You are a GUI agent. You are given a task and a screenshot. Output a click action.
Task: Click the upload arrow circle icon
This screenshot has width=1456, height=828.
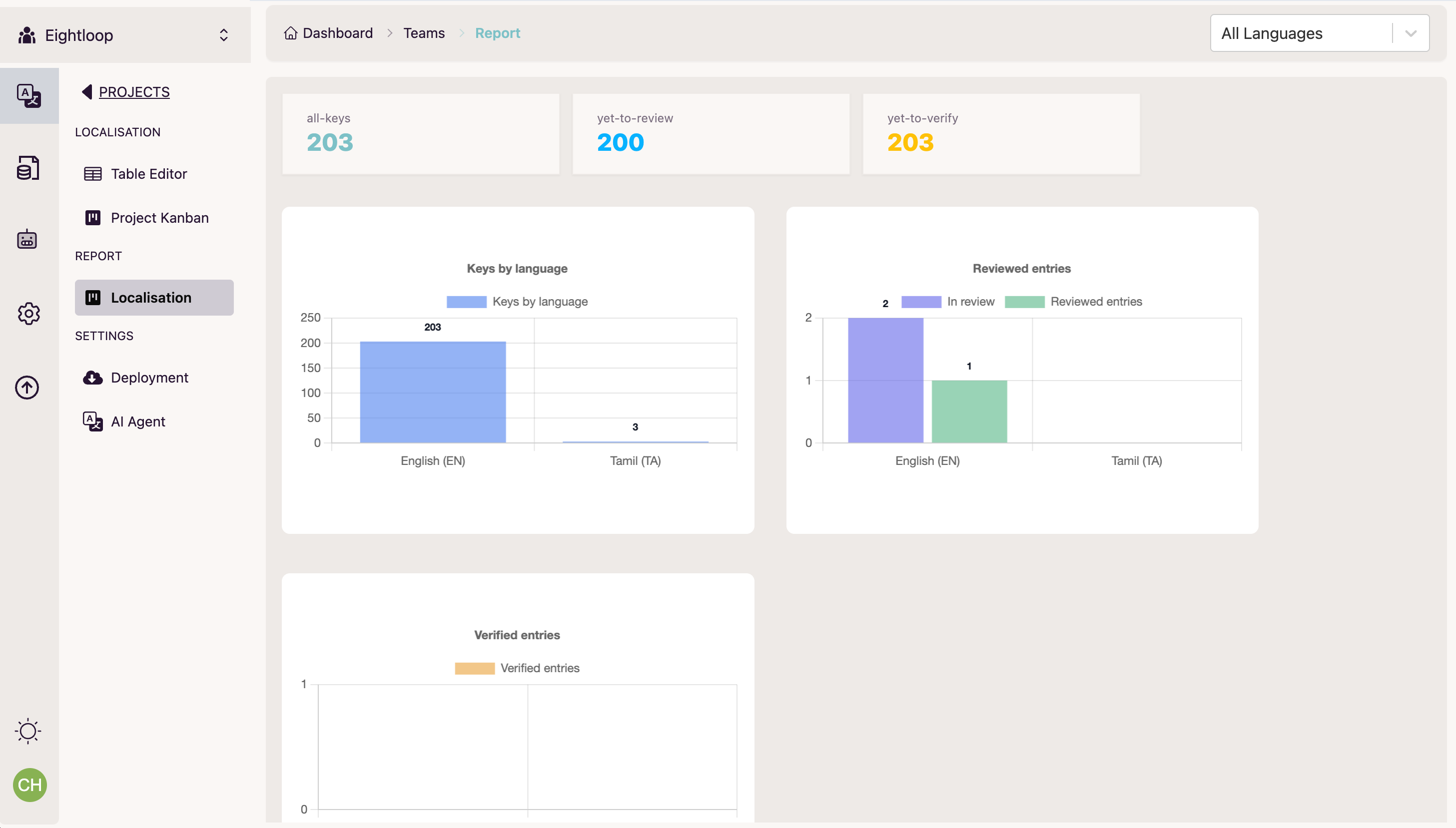pyautogui.click(x=27, y=387)
